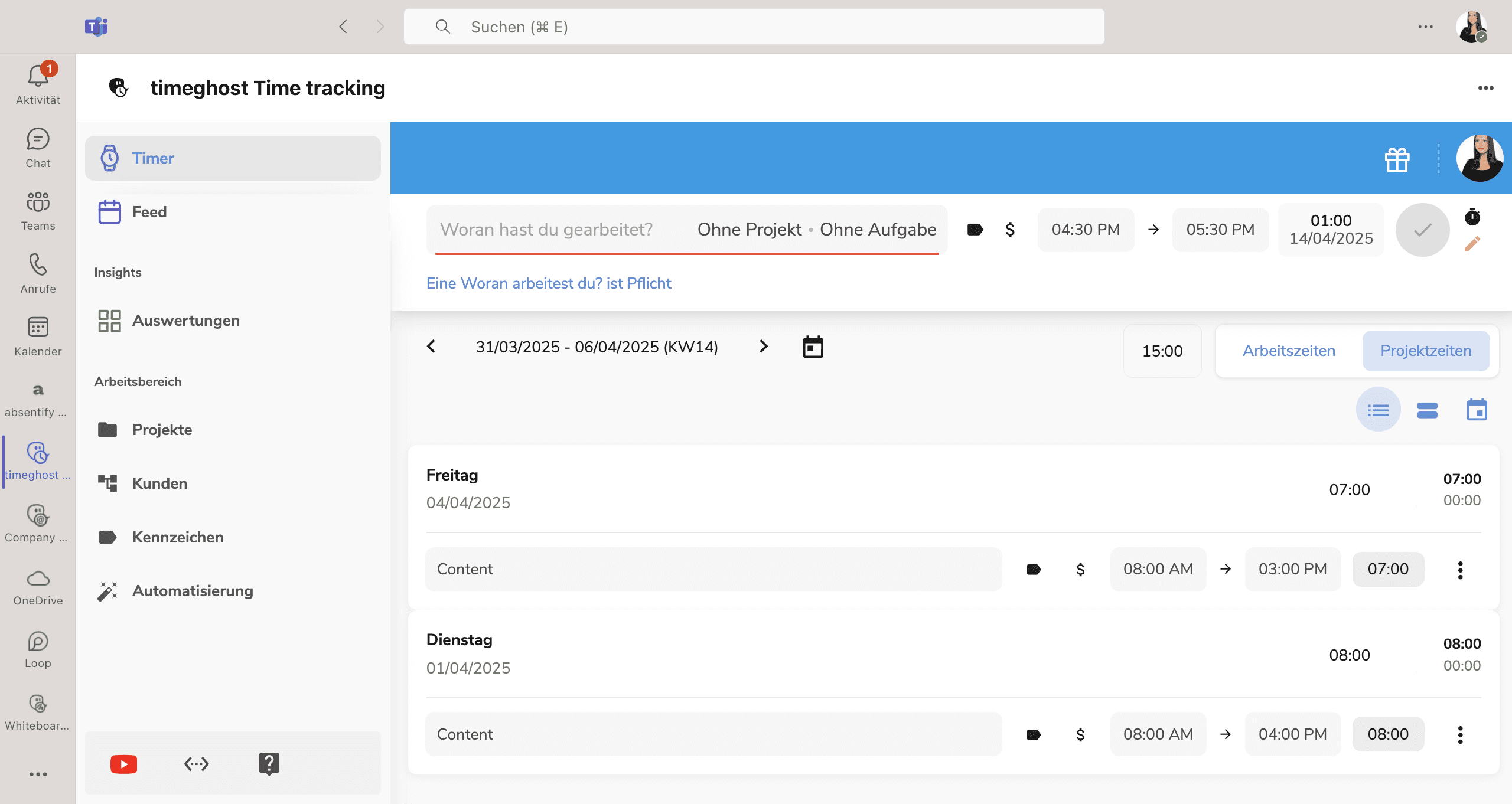The image size is (1512, 804).
Task: Open Anrufe calls icon
Action: click(38, 273)
